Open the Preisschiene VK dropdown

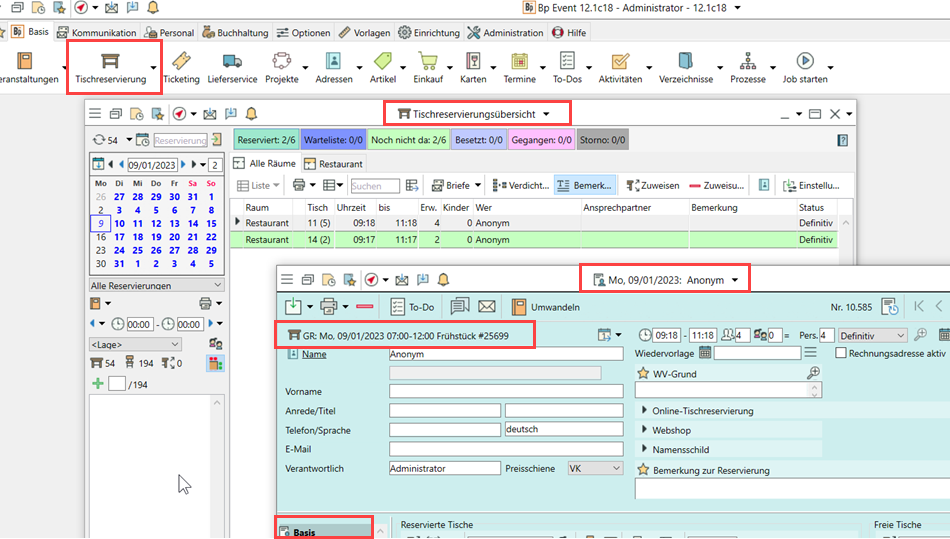pos(594,468)
